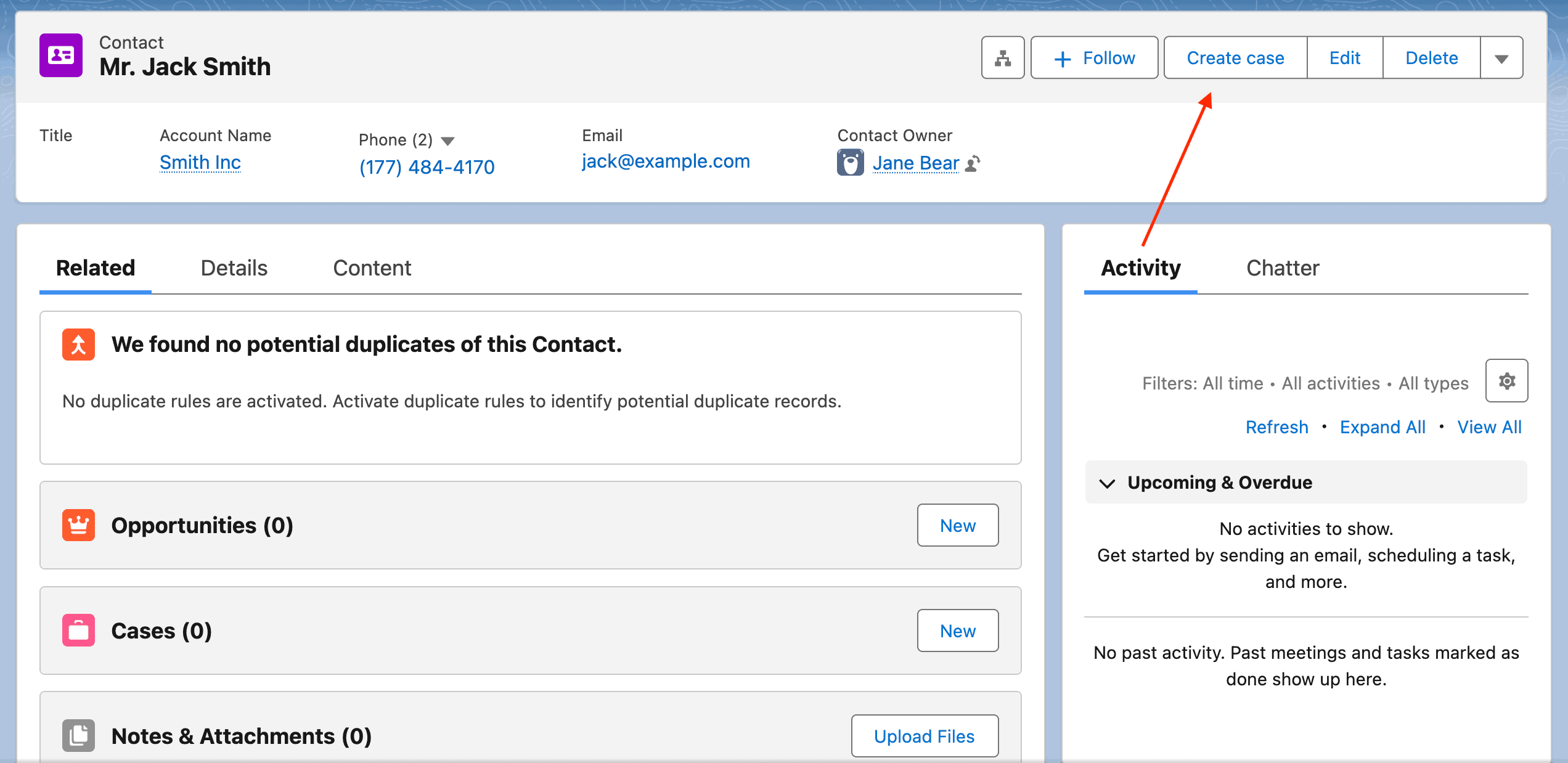This screenshot has height=763, width=1568.
Task: Click the Create case button
Action: 1235,57
